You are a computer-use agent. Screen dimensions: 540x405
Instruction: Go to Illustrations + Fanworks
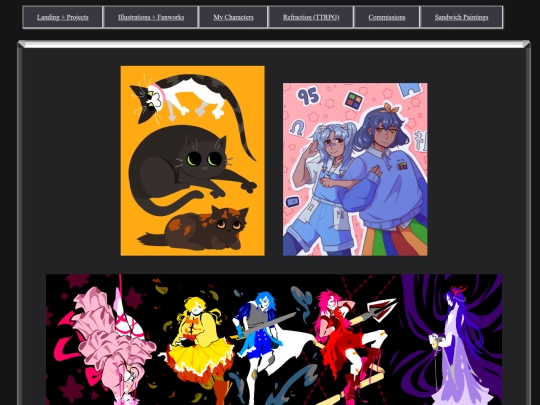point(151,17)
